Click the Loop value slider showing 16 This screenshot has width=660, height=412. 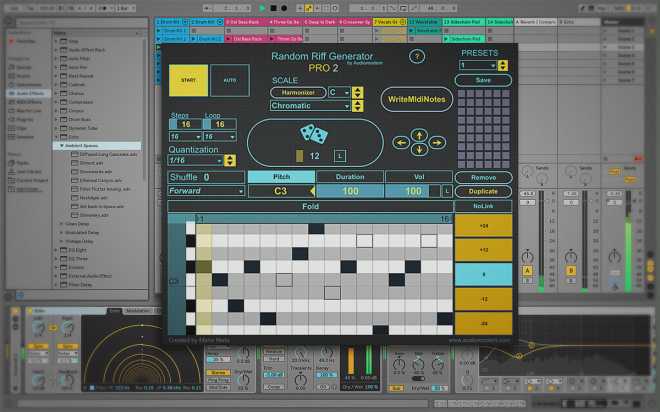click(x=219, y=124)
